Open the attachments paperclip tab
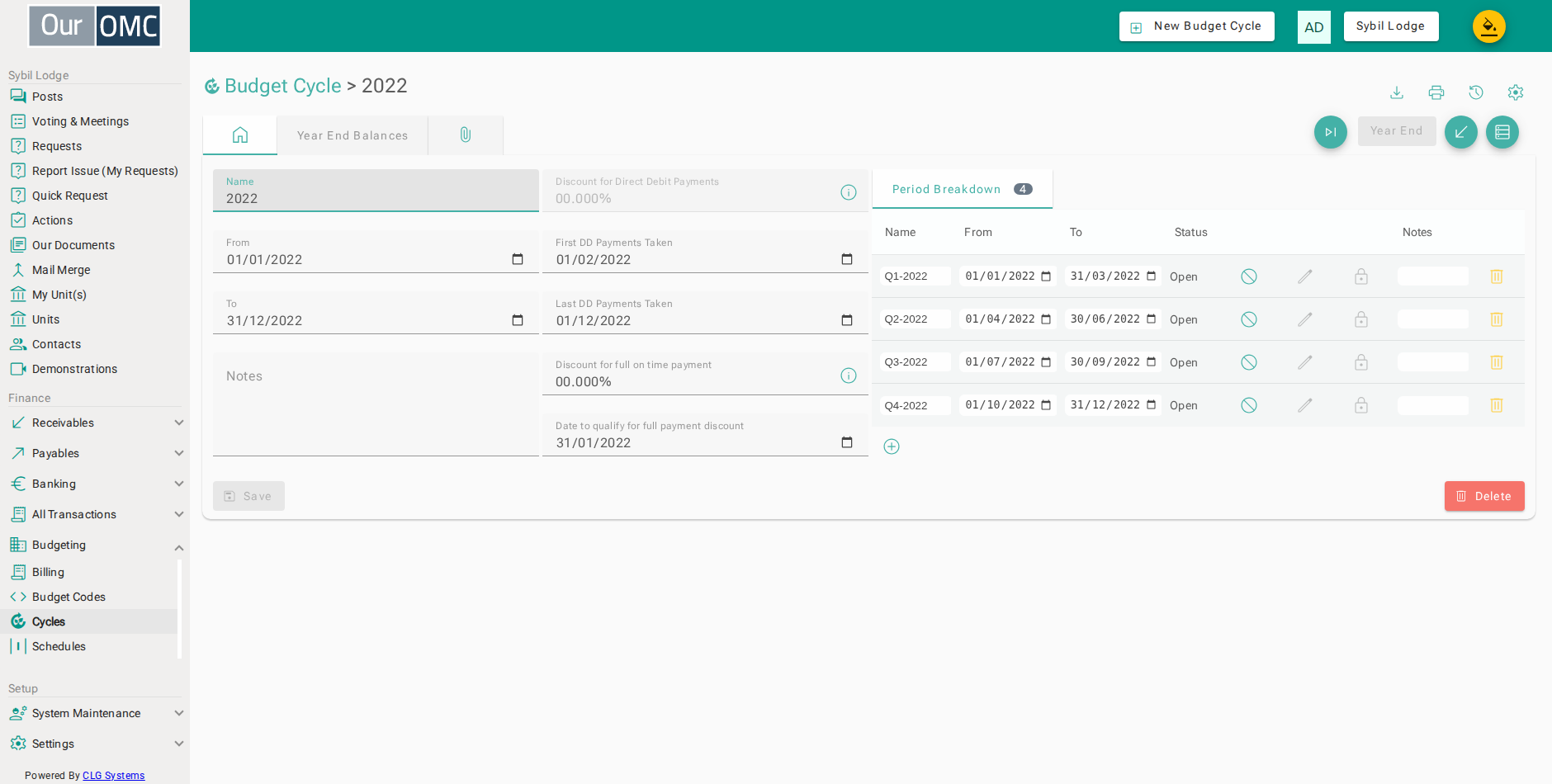 click(466, 135)
